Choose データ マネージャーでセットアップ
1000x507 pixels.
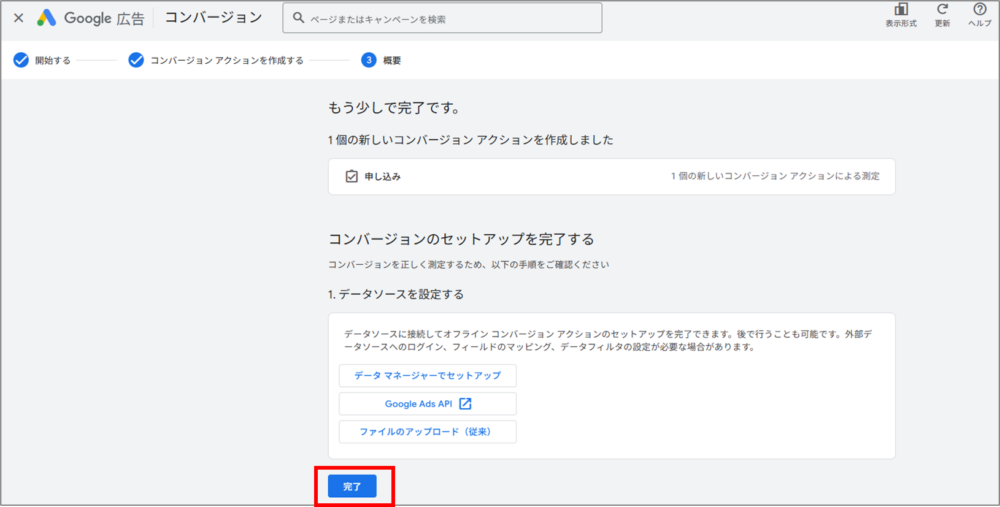(427, 376)
